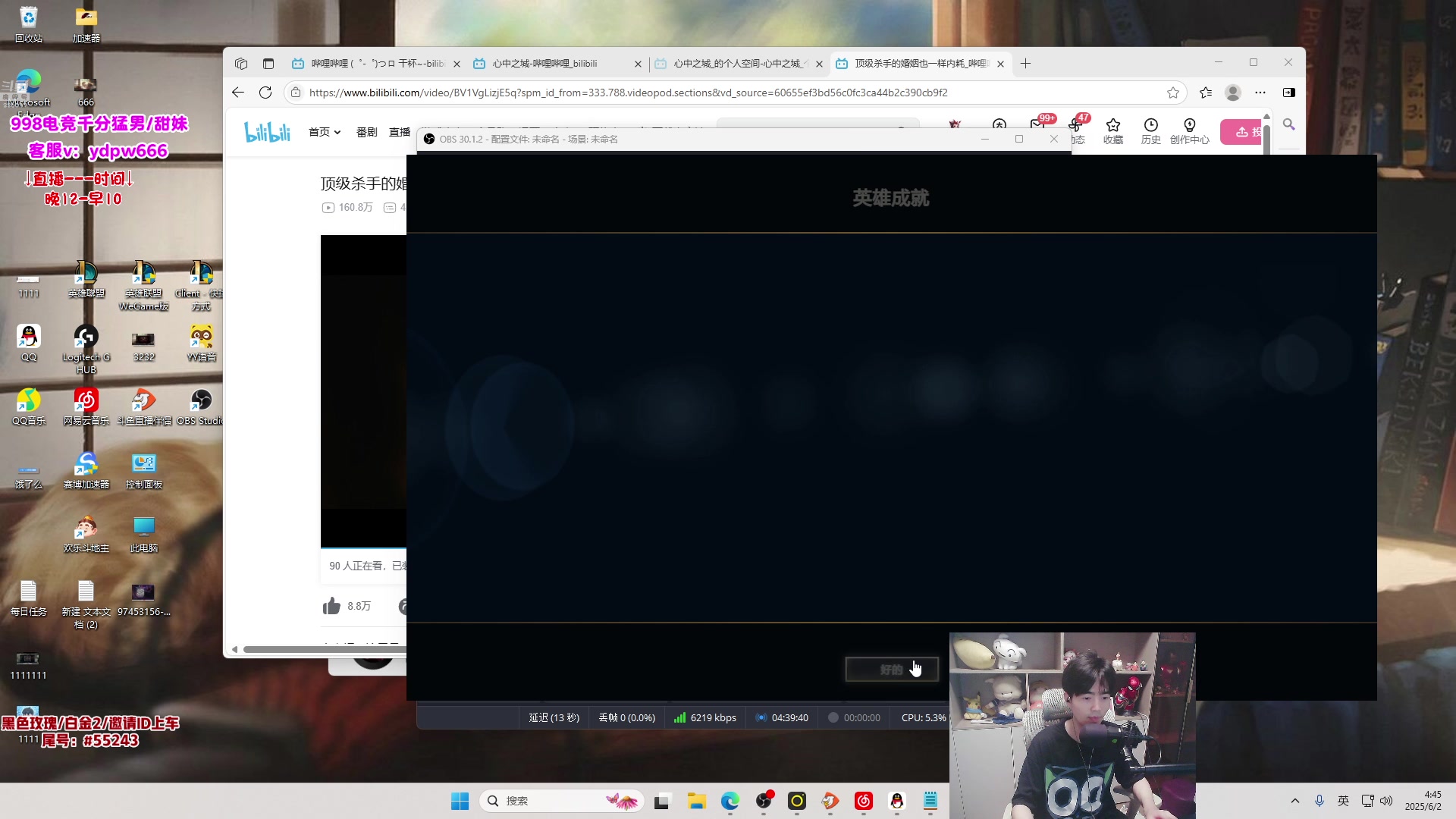Open bilibili 历史 history
The width and height of the screenshot is (1456, 819).
1150,130
